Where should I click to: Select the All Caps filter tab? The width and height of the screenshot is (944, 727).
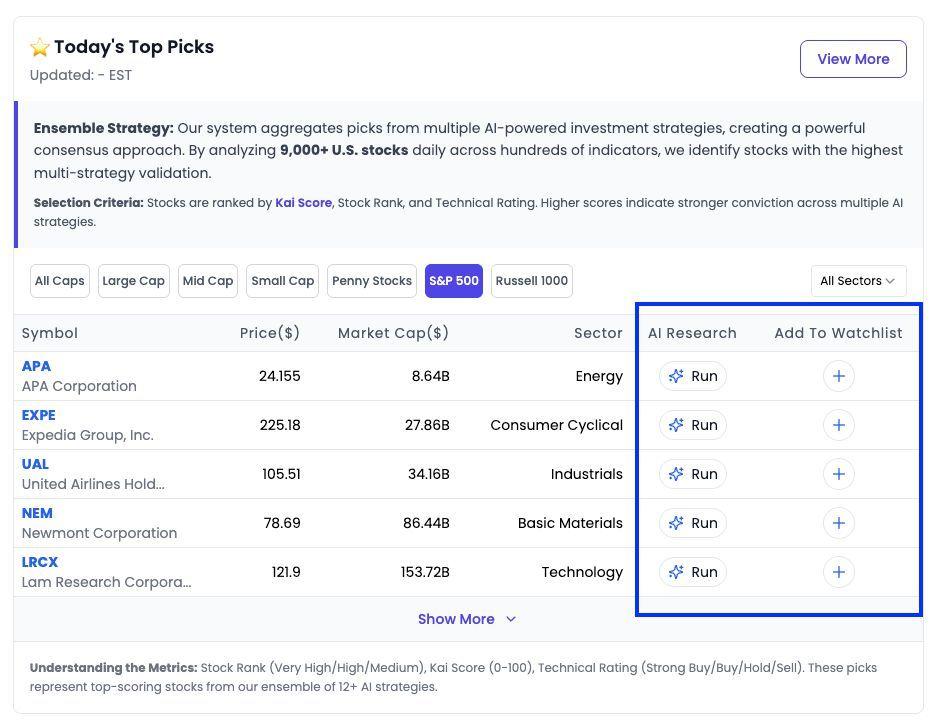[x=60, y=281]
